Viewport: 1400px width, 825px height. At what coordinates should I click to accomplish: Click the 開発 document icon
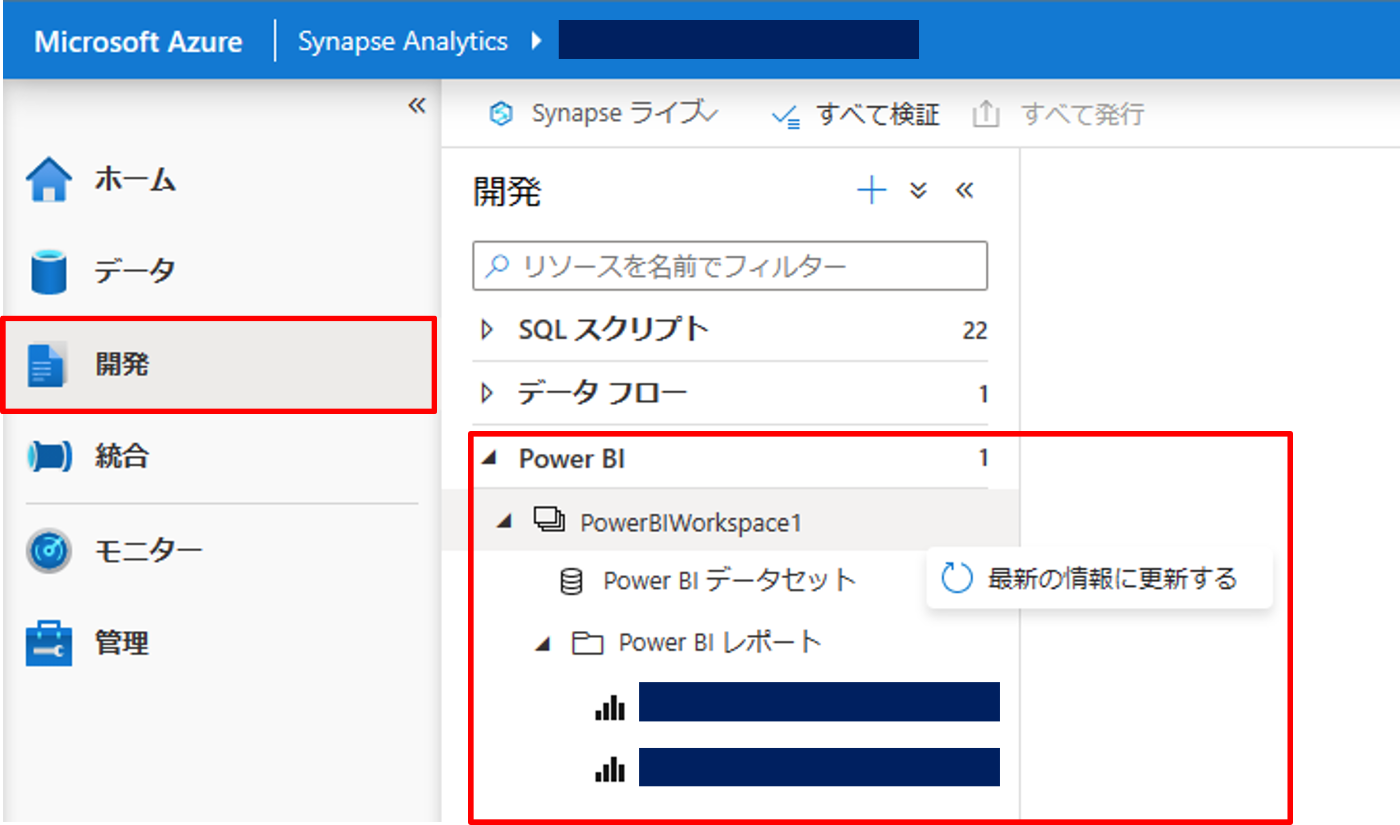pyautogui.click(x=47, y=365)
